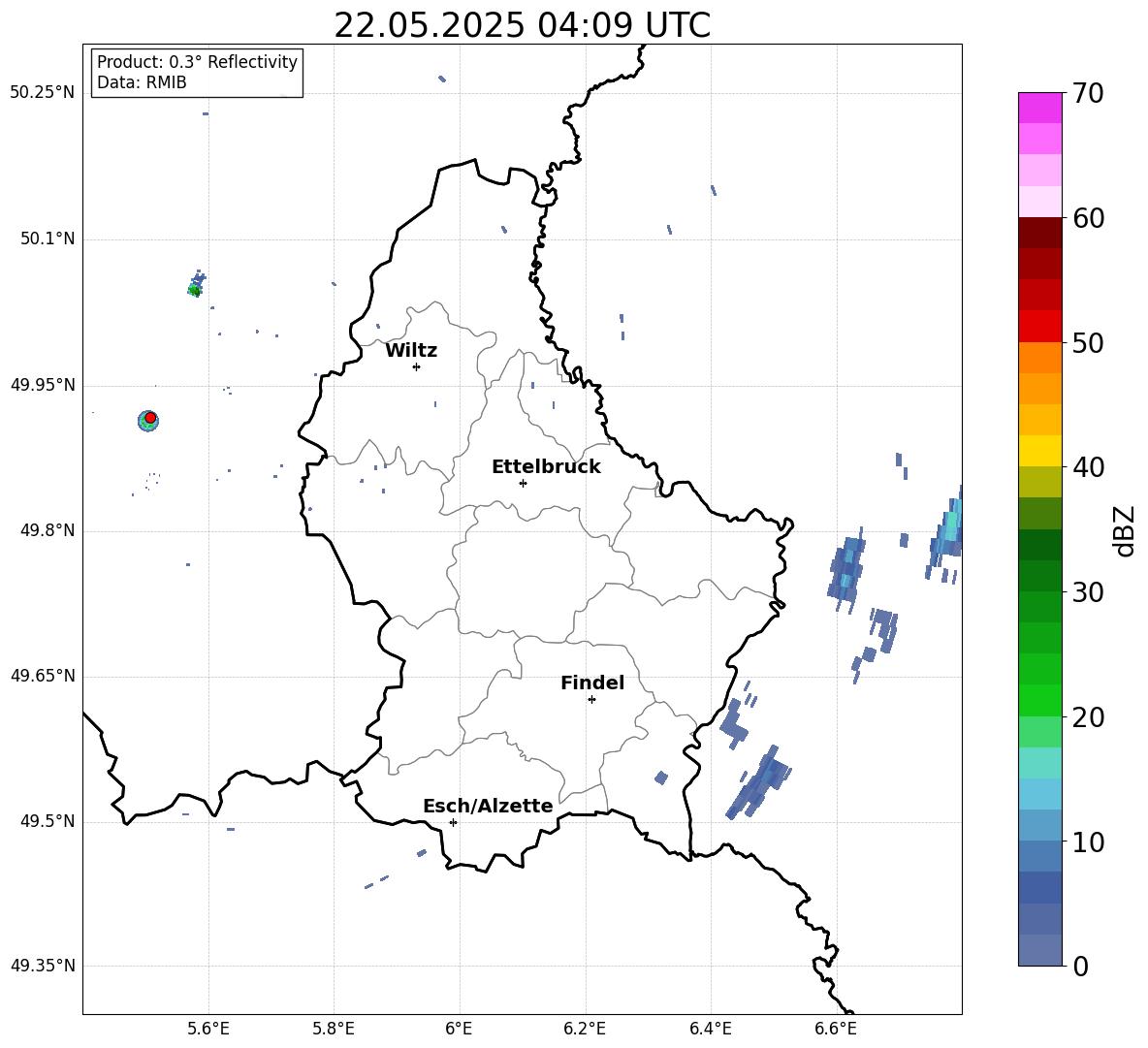Viewport: 1148px width, 1048px height.
Task: Click the 49.95°N latitude label
Action: tap(43, 385)
